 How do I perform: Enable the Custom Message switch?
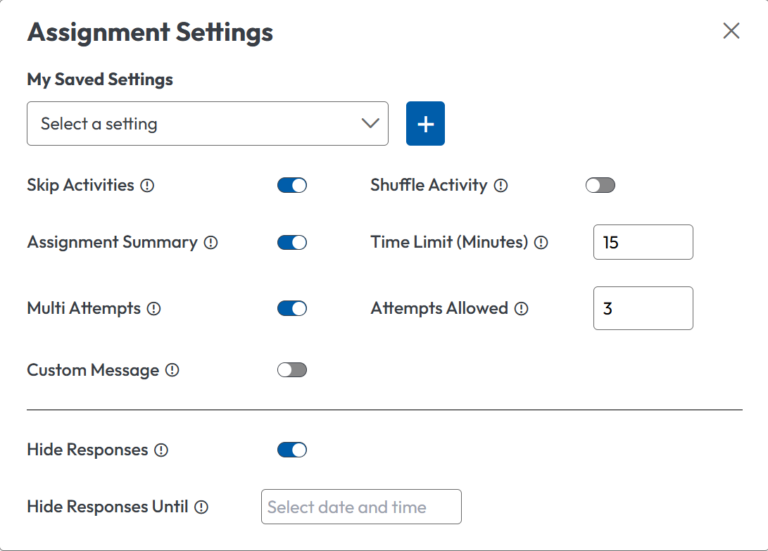pos(292,370)
